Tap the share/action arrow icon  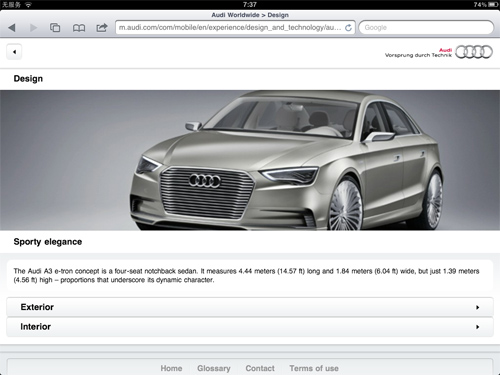102,27
